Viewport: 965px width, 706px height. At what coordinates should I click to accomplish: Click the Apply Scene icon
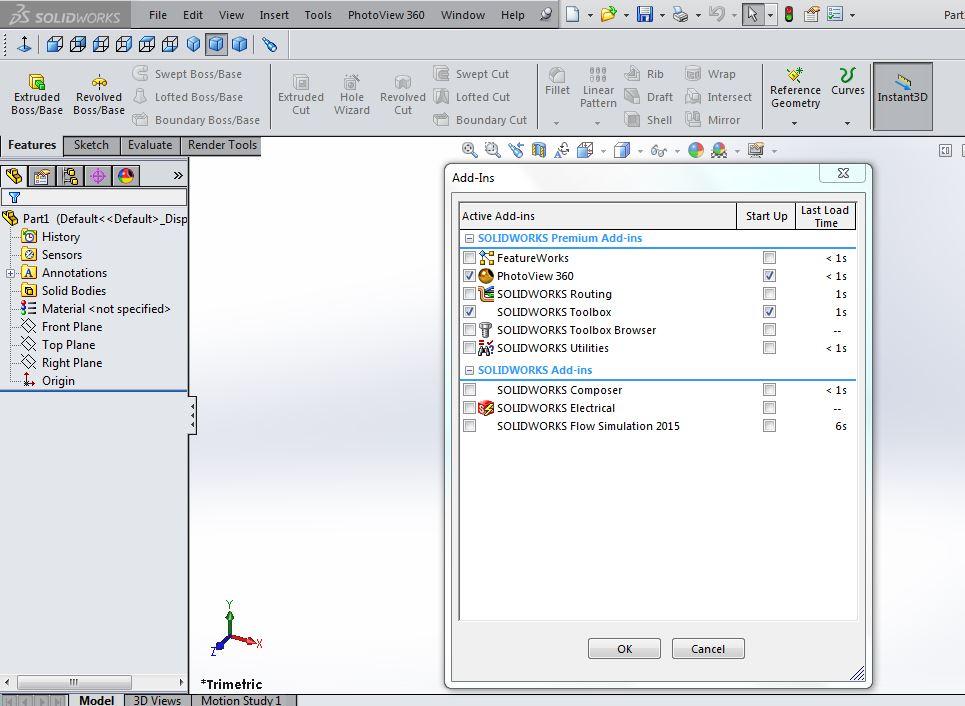click(x=719, y=150)
